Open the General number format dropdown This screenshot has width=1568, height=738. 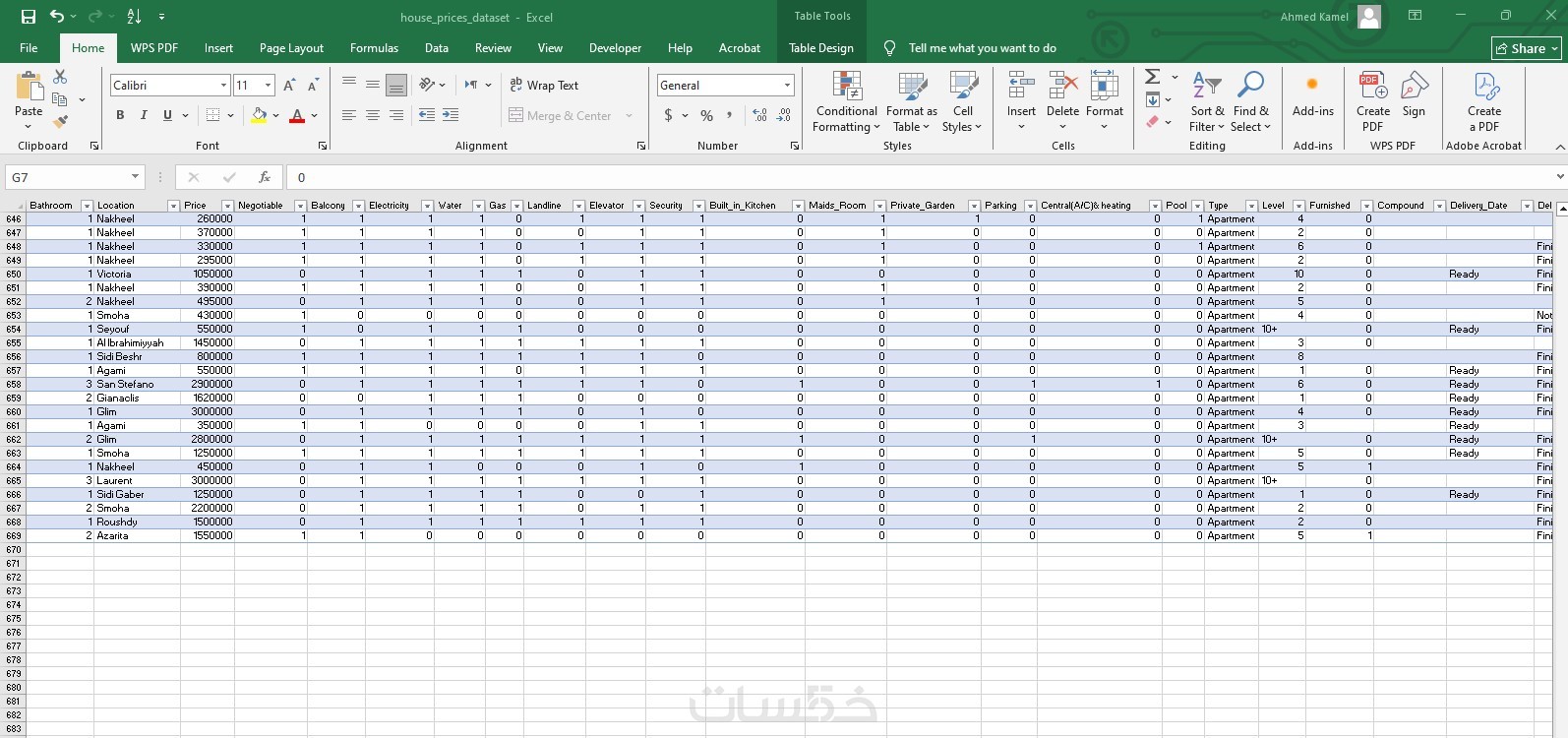[x=787, y=86]
